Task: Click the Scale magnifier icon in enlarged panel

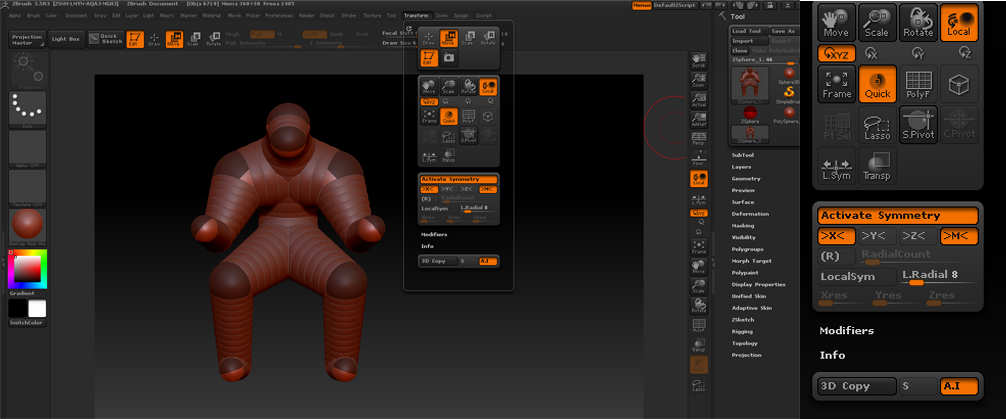Action: tap(877, 24)
